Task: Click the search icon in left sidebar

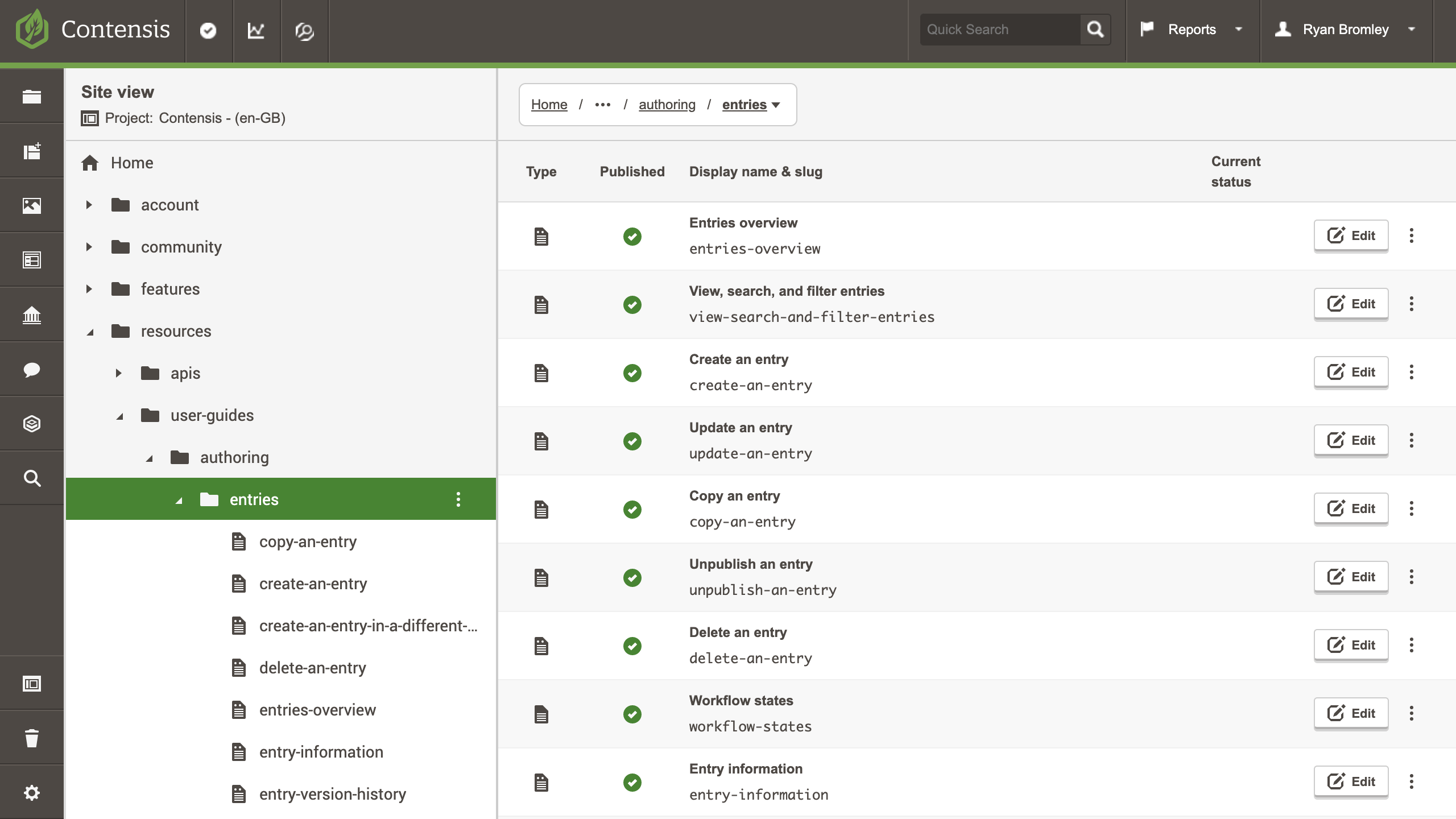Action: pos(32,478)
